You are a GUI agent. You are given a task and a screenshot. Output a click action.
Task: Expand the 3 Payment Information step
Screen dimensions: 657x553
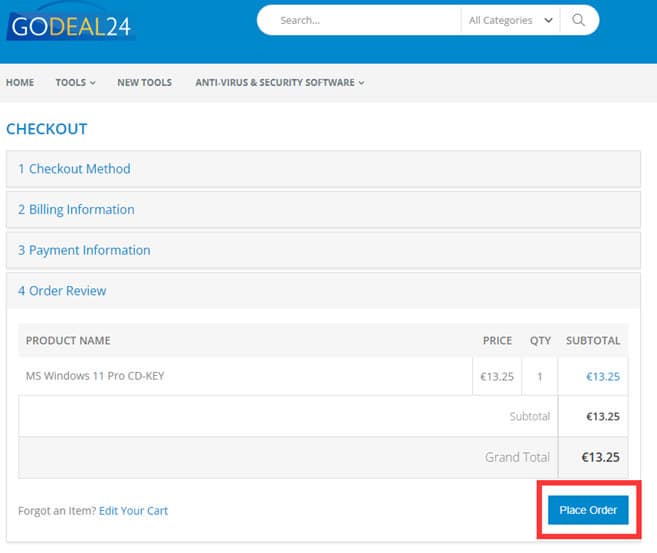pyautogui.click(x=84, y=250)
